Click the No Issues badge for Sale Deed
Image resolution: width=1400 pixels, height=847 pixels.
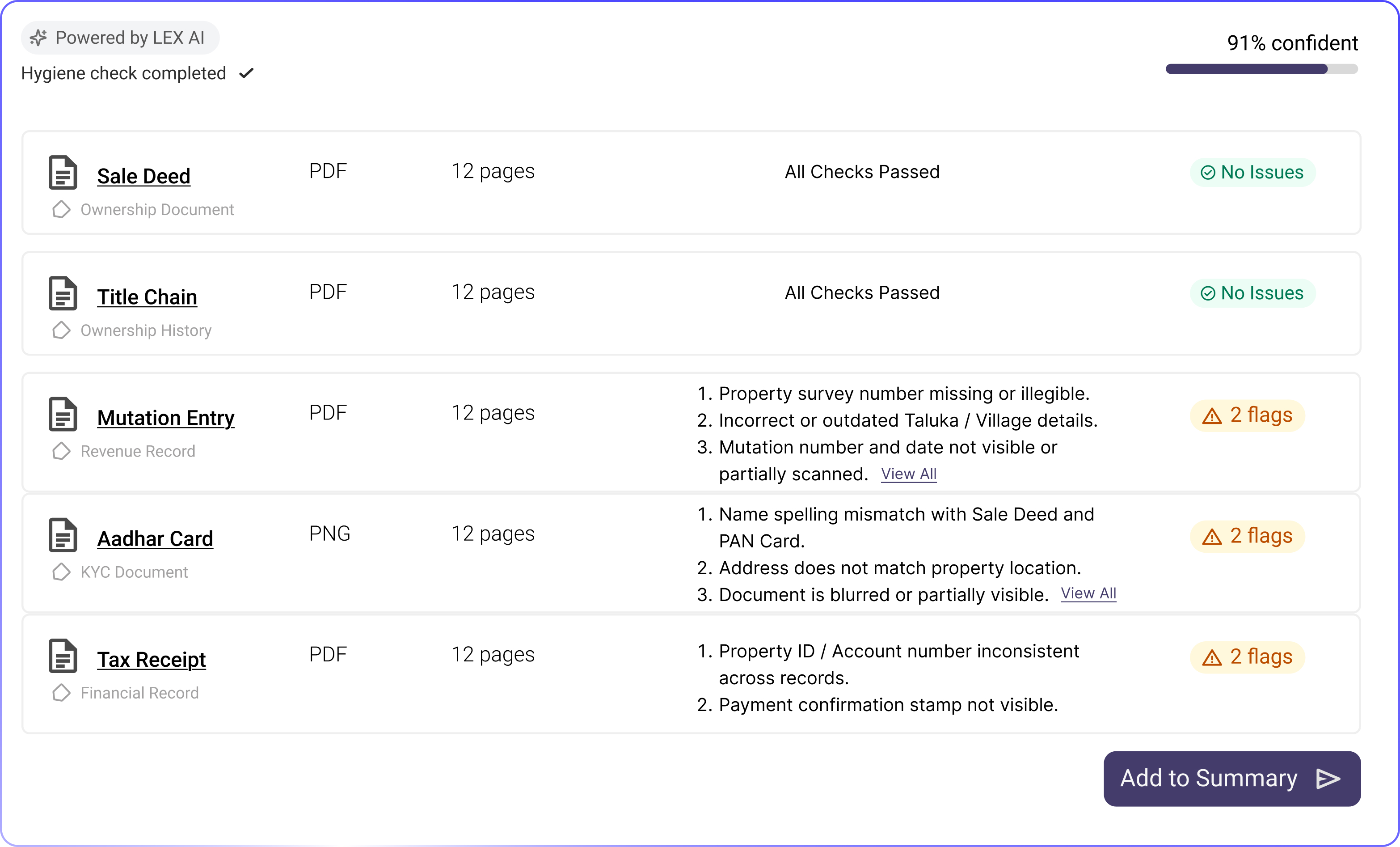click(x=1253, y=172)
